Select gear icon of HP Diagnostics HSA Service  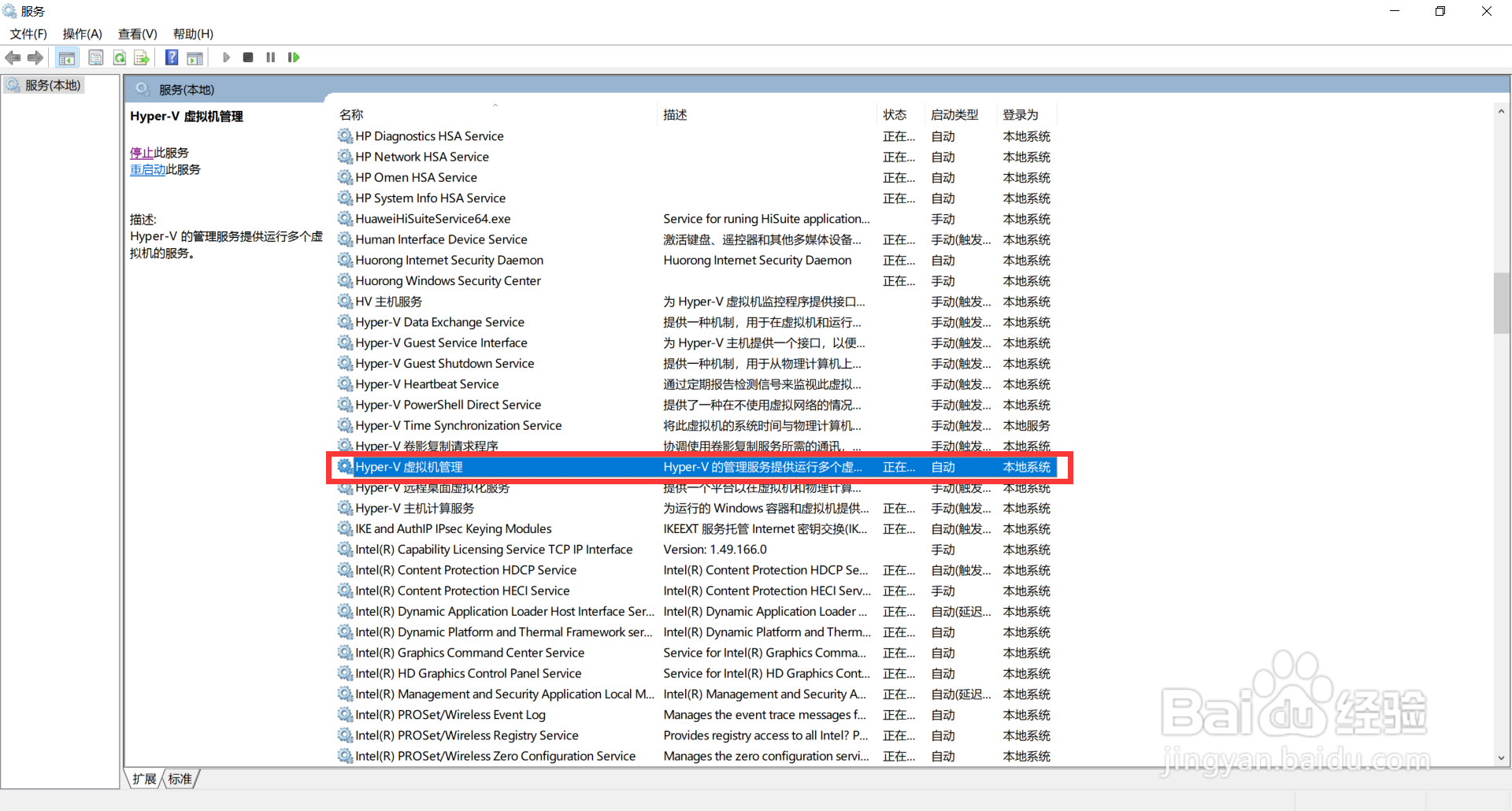click(345, 135)
